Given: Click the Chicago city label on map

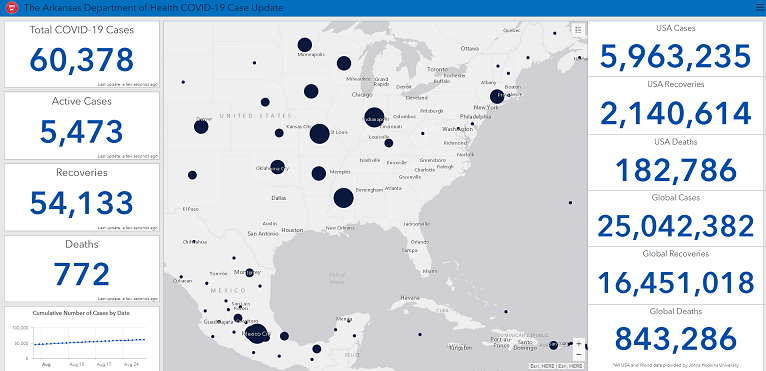Looking at the screenshot, I should pos(362,95).
